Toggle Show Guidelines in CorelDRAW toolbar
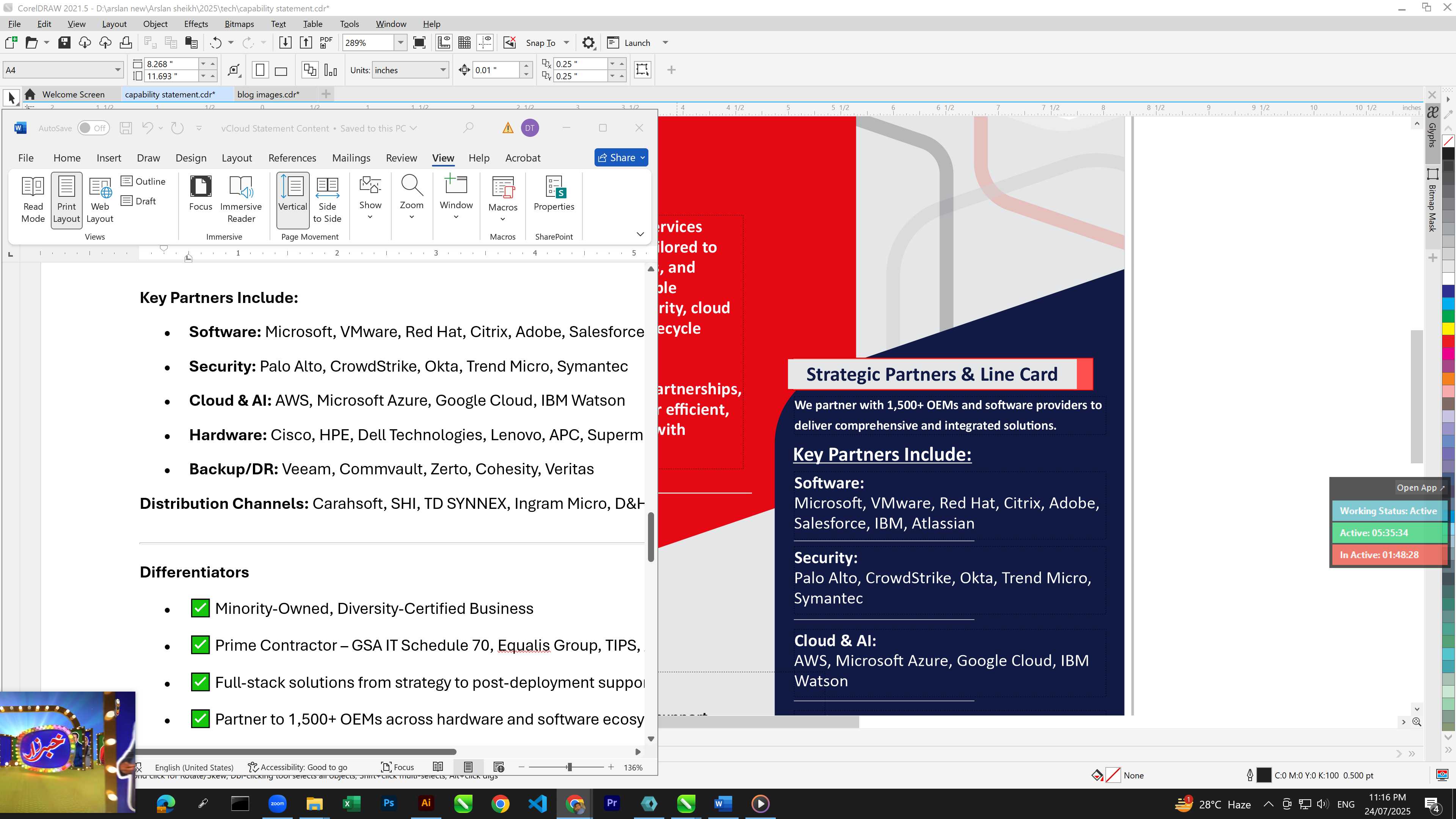 (x=485, y=42)
